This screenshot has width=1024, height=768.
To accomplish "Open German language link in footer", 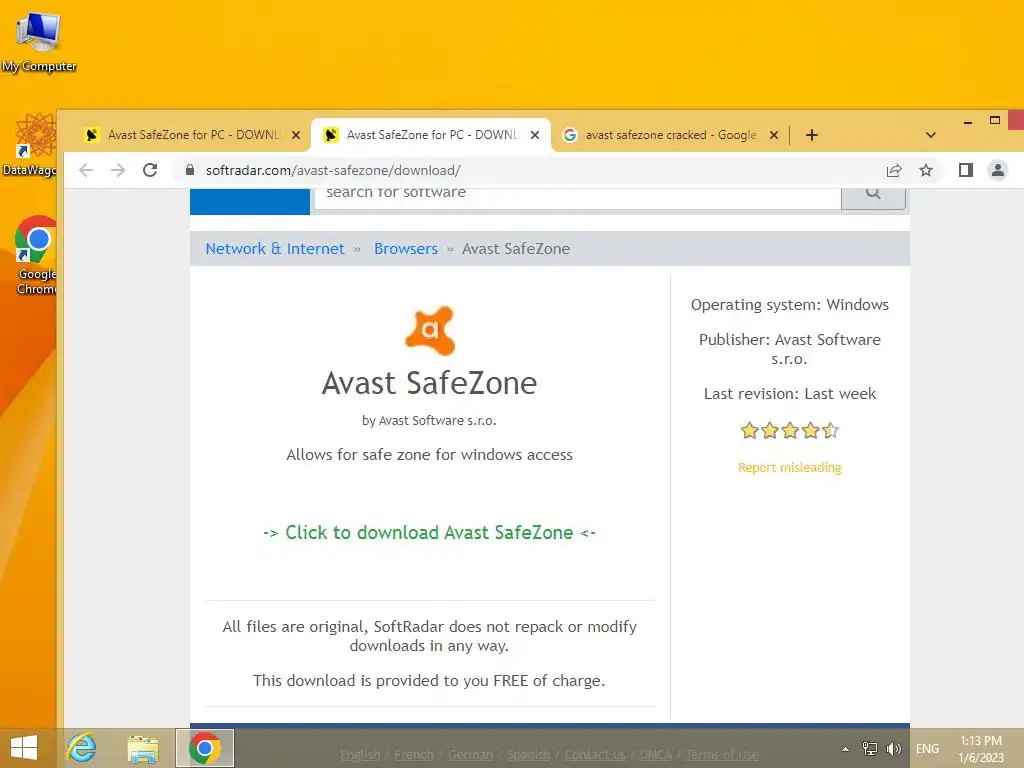I will (470, 755).
